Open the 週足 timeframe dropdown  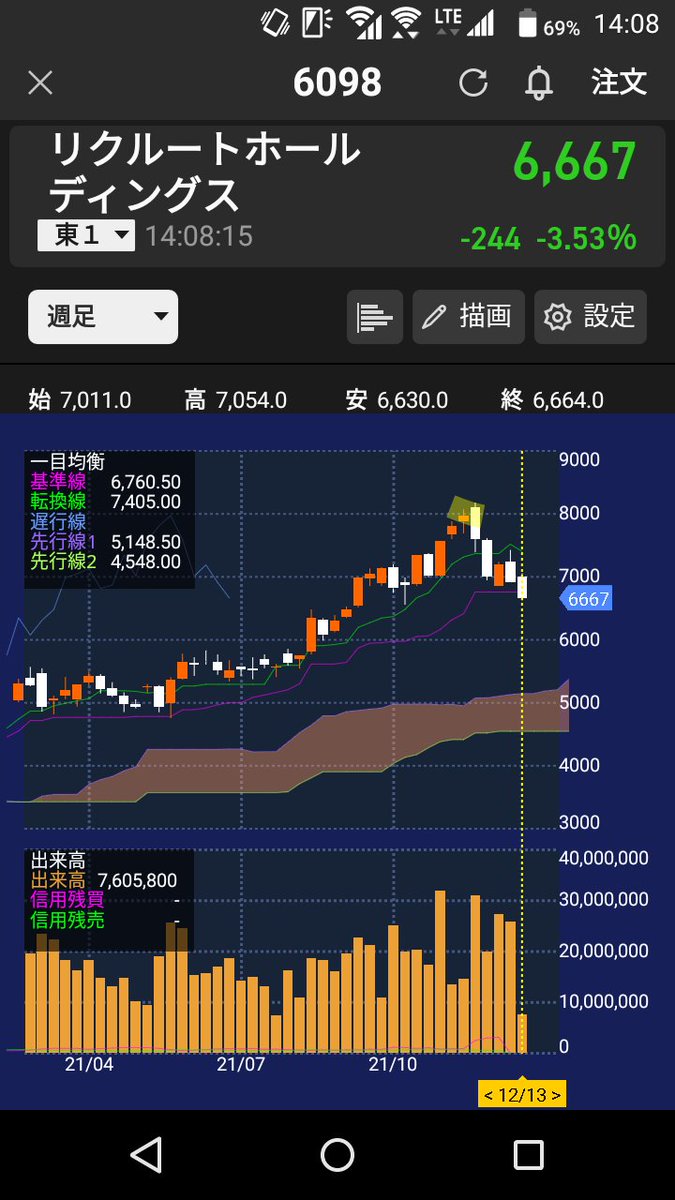[103, 317]
